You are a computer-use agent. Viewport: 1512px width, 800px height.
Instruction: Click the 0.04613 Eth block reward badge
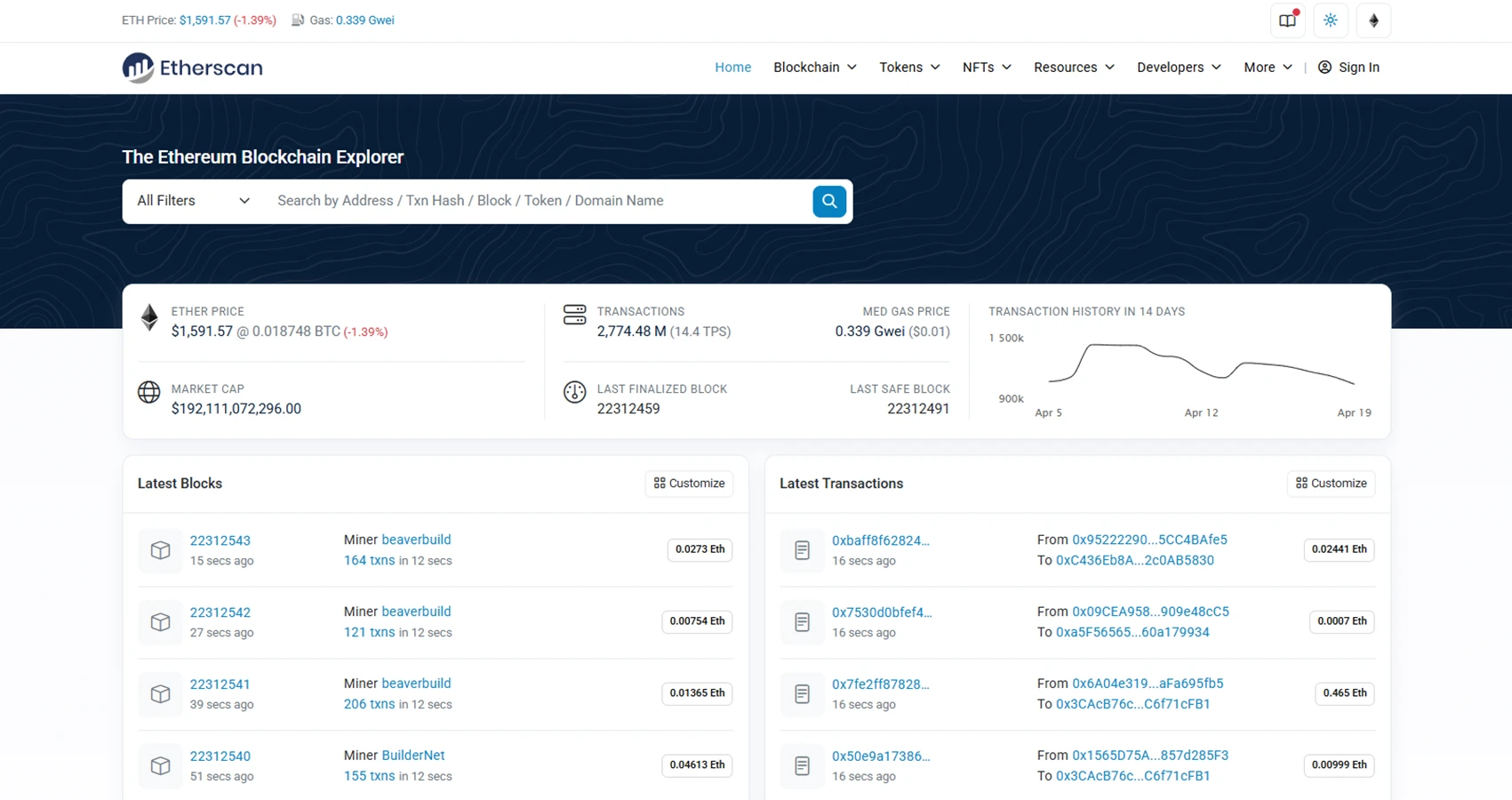[697, 765]
